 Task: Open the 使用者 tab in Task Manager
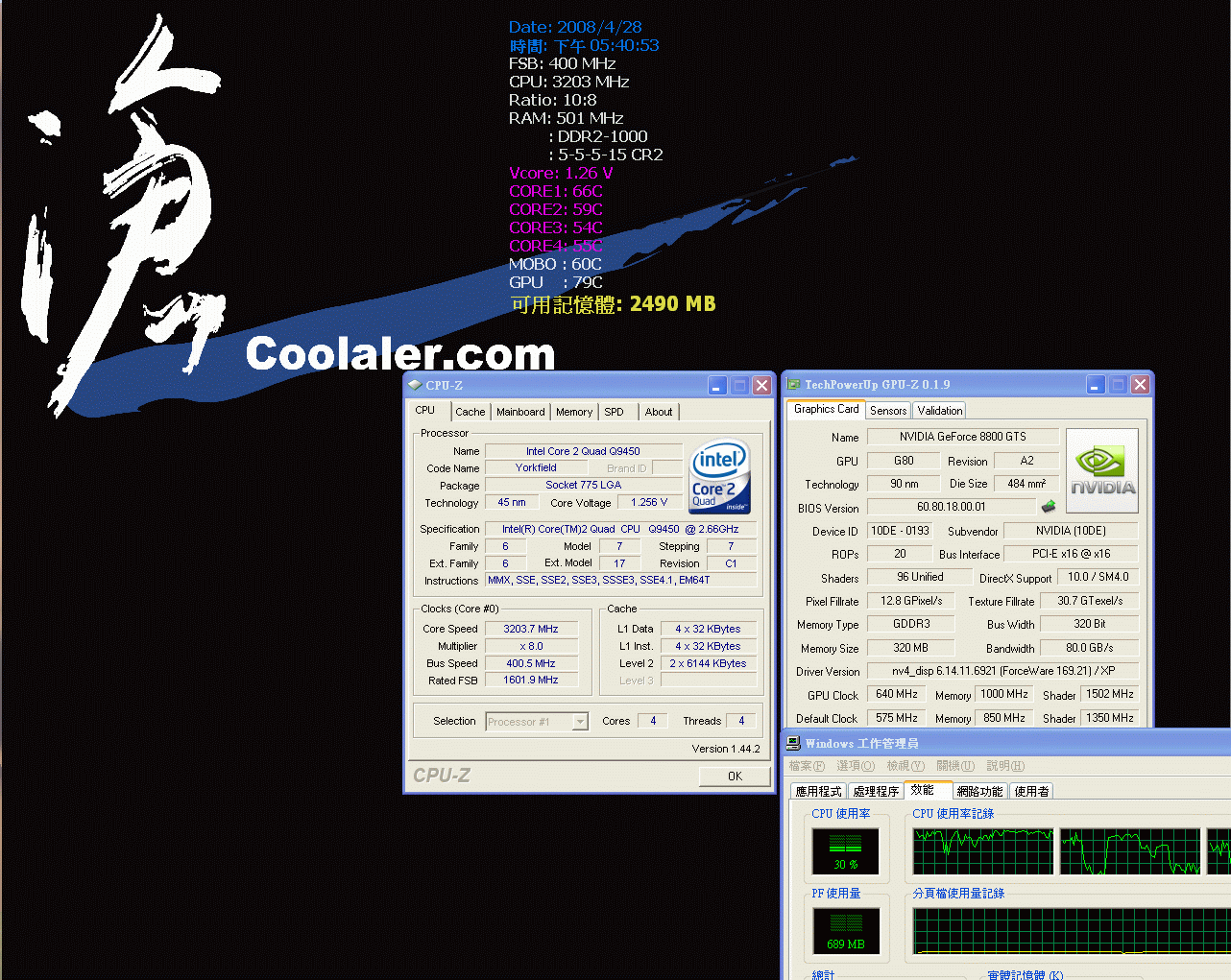[1031, 792]
